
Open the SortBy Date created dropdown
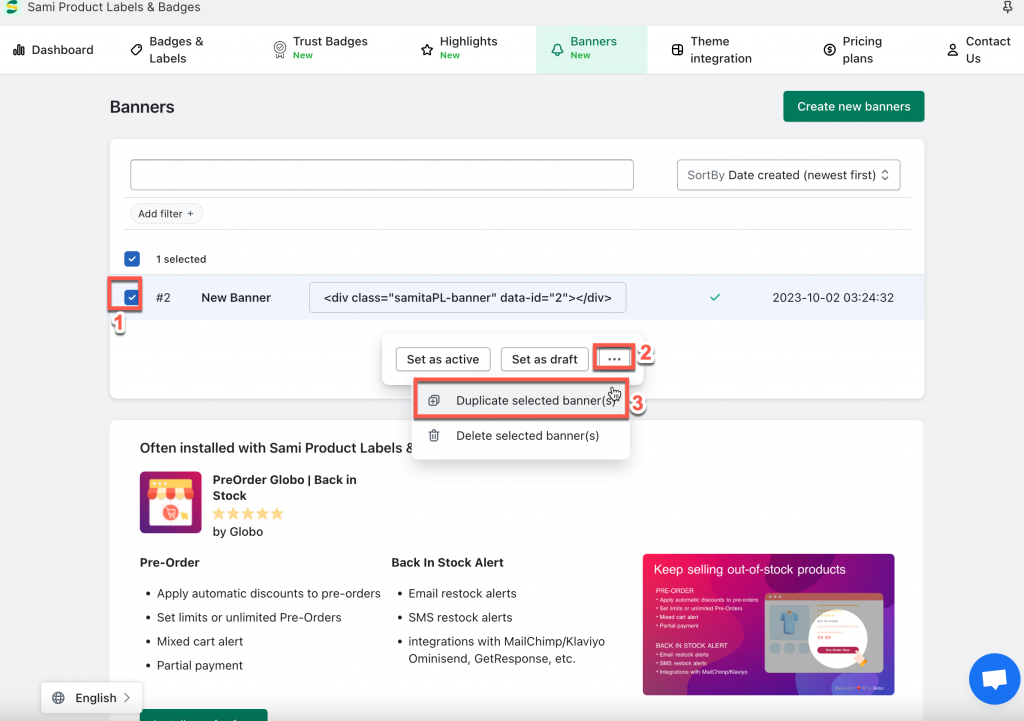point(788,175)
